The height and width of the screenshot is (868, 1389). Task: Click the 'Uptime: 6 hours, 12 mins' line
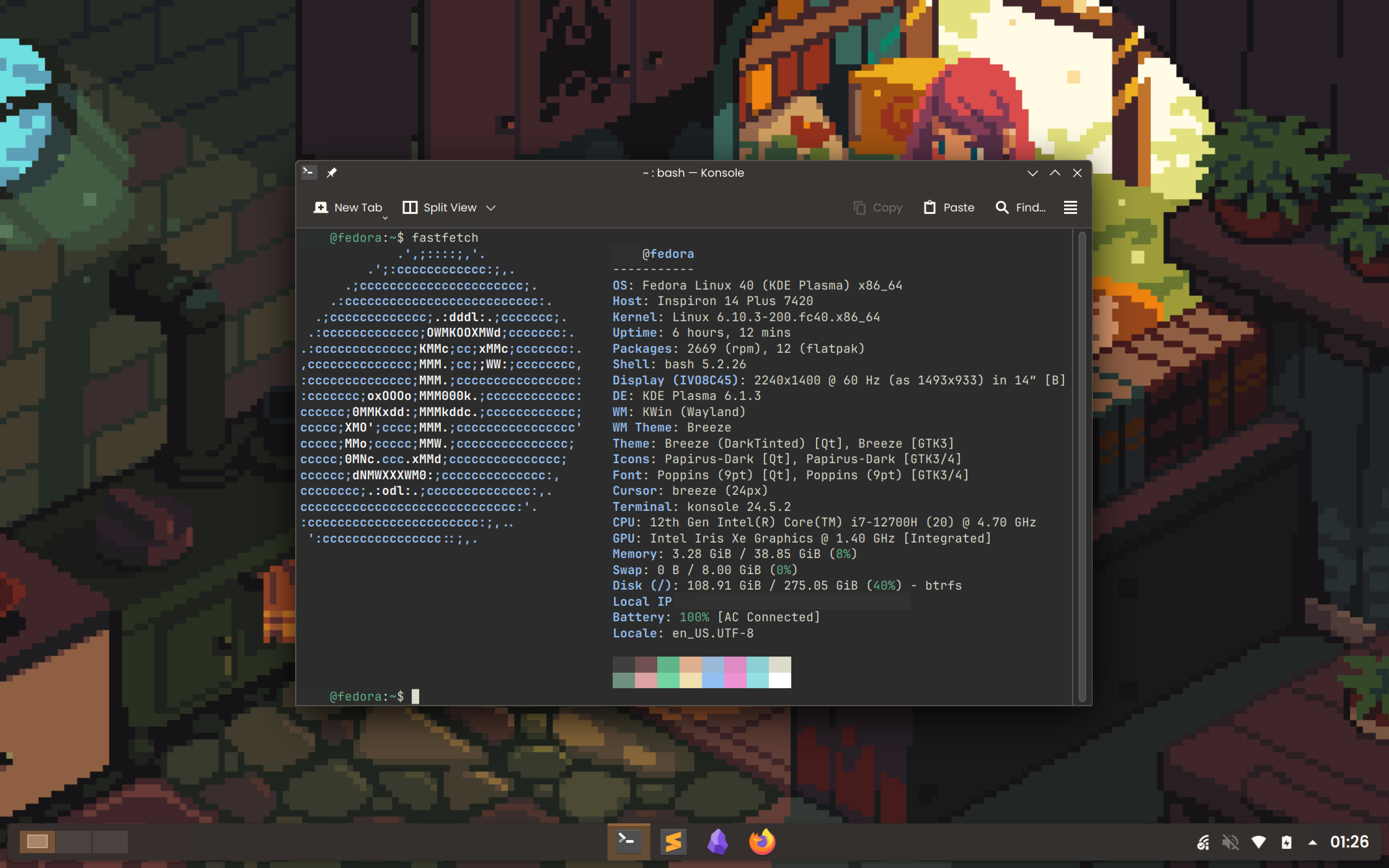point(701,332)
